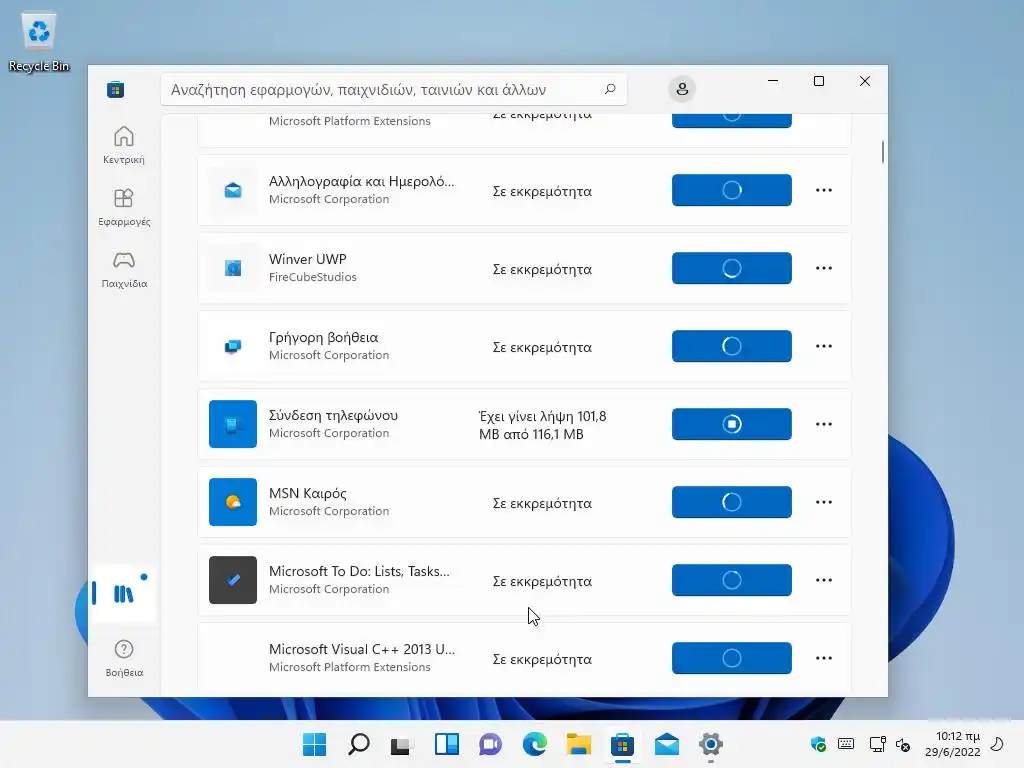The image size is (1024, 768).
Task: Click the search magnifier icon in search box
Action: [610, 89]
